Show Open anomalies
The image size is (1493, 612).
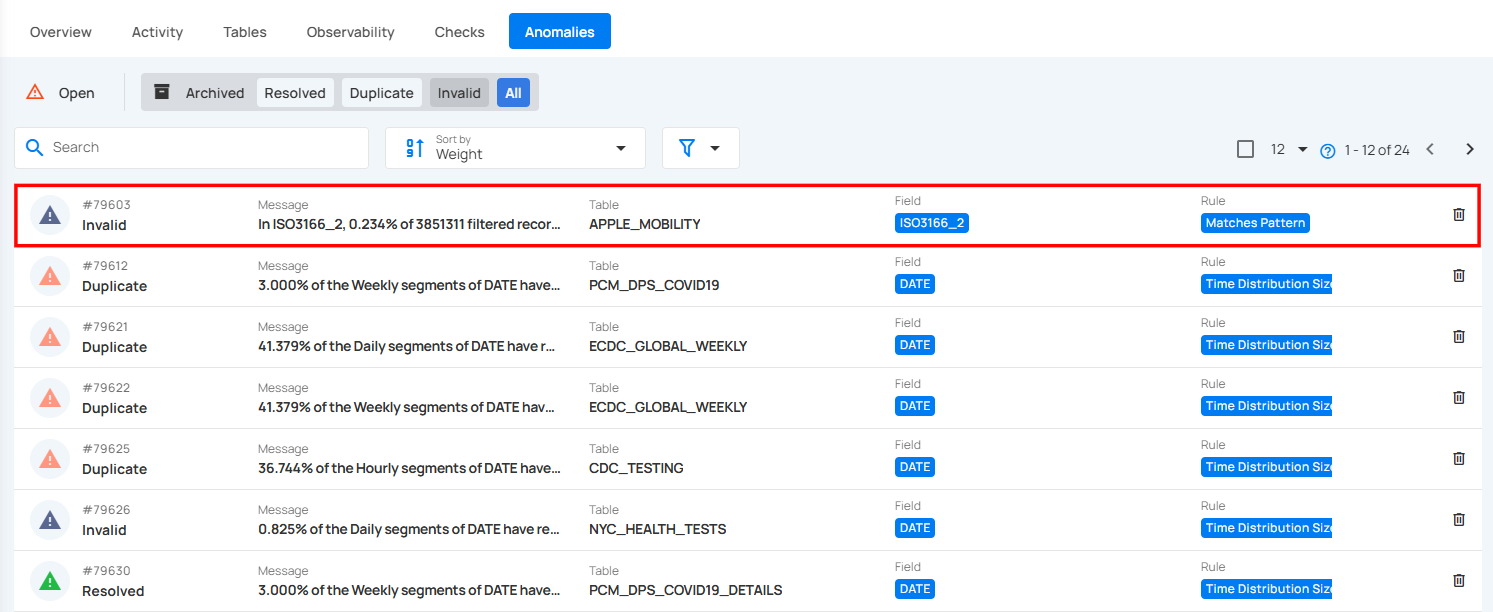(60, 93)
